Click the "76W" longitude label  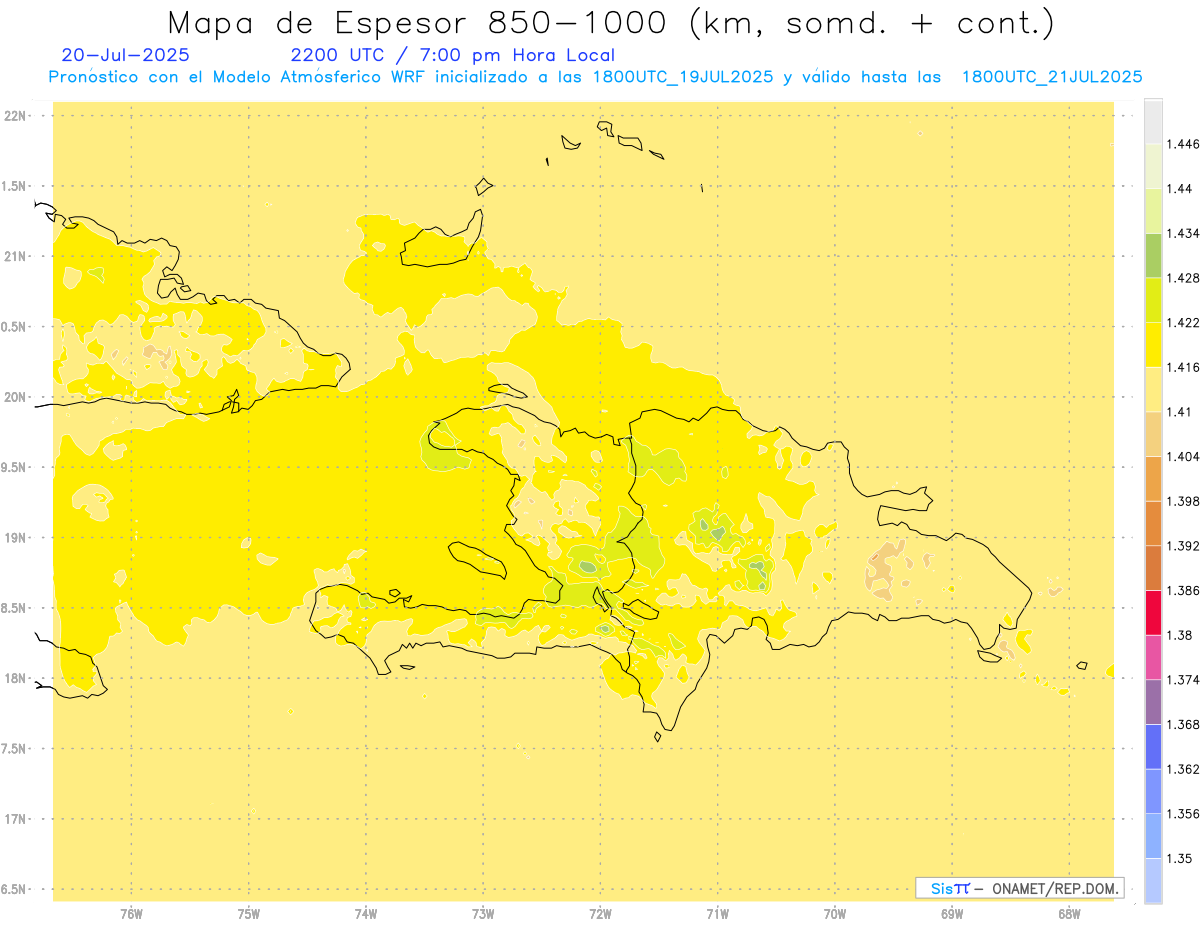[131, 913]
